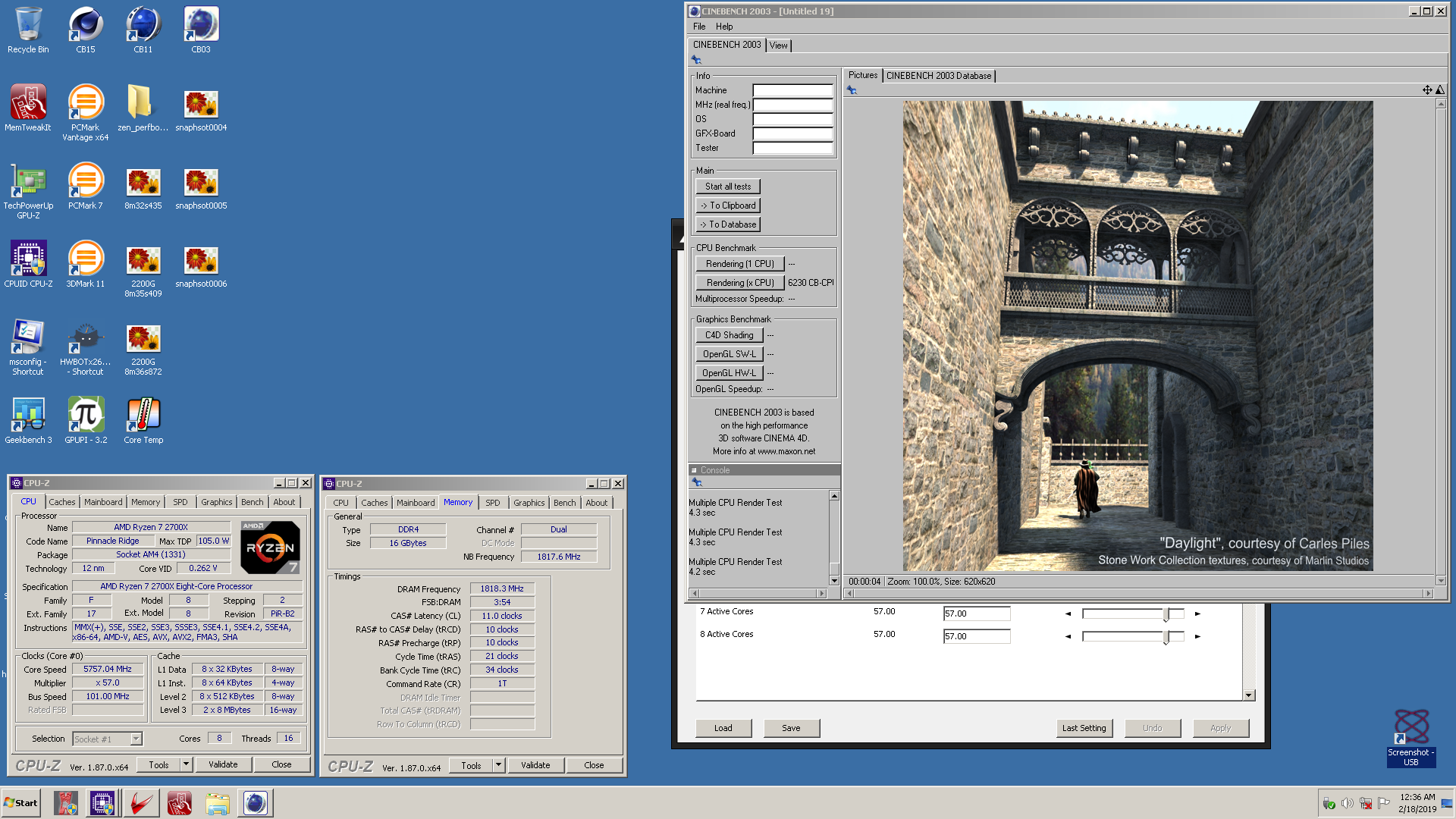Click the Tester info input field
This screenshot has width=1456, height=819.
pos(792,148)
